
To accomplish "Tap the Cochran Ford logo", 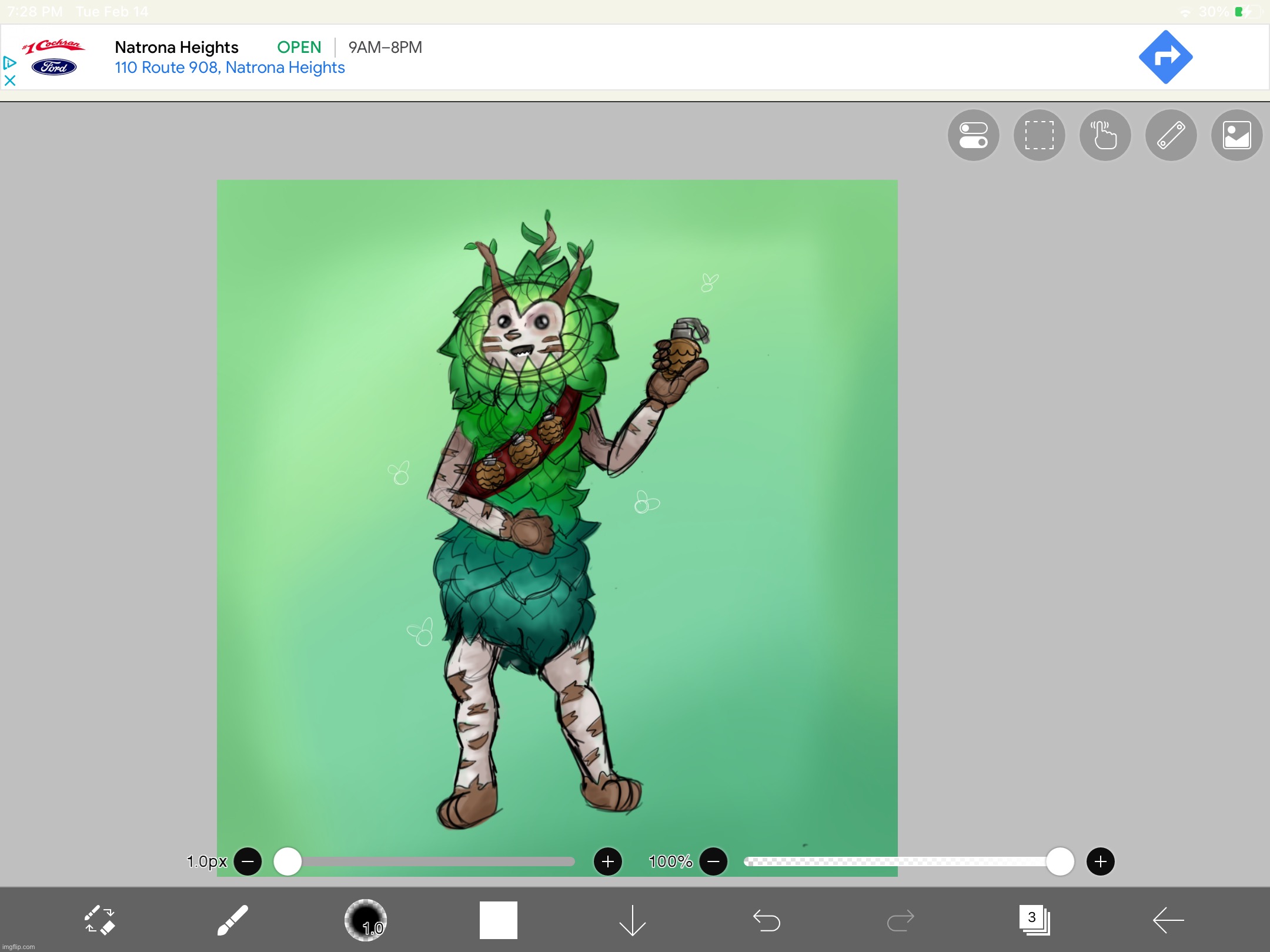I will point(54,57).
